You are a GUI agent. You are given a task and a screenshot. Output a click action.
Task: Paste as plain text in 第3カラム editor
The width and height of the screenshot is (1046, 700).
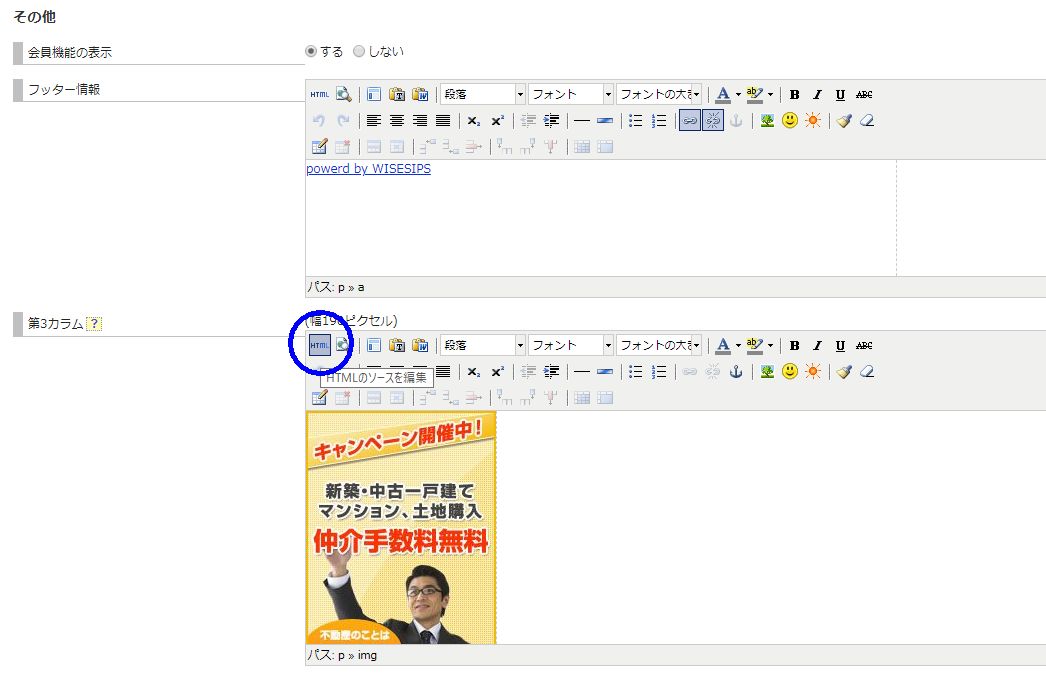click(x=397, y=346)
